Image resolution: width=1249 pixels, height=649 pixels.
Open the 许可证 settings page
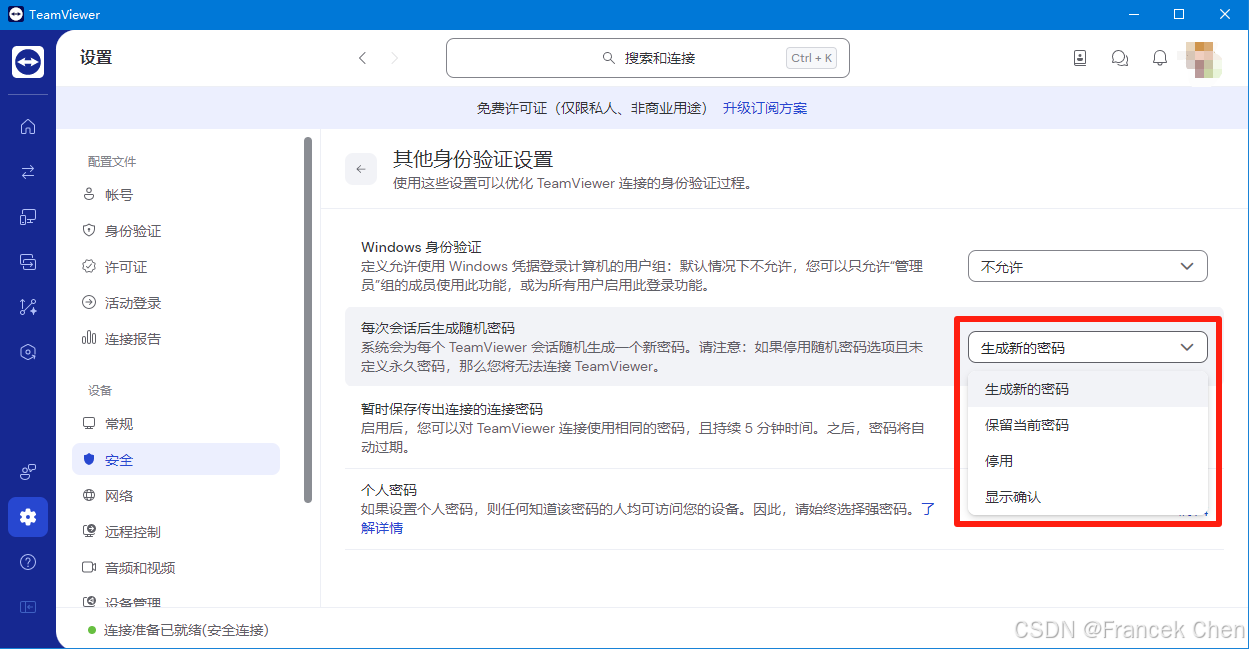coord(176,267)
